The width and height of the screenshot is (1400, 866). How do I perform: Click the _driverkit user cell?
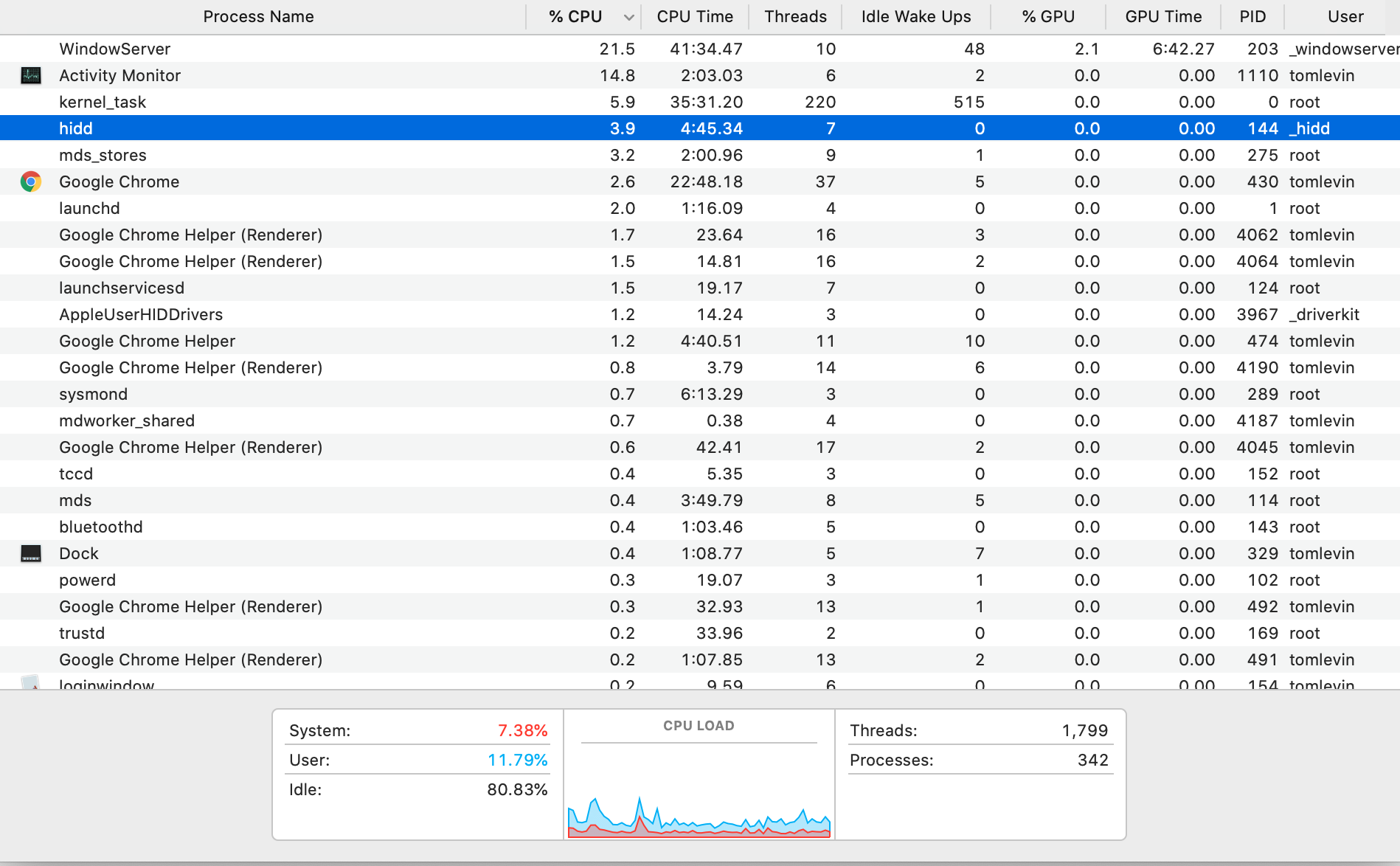1324,314
